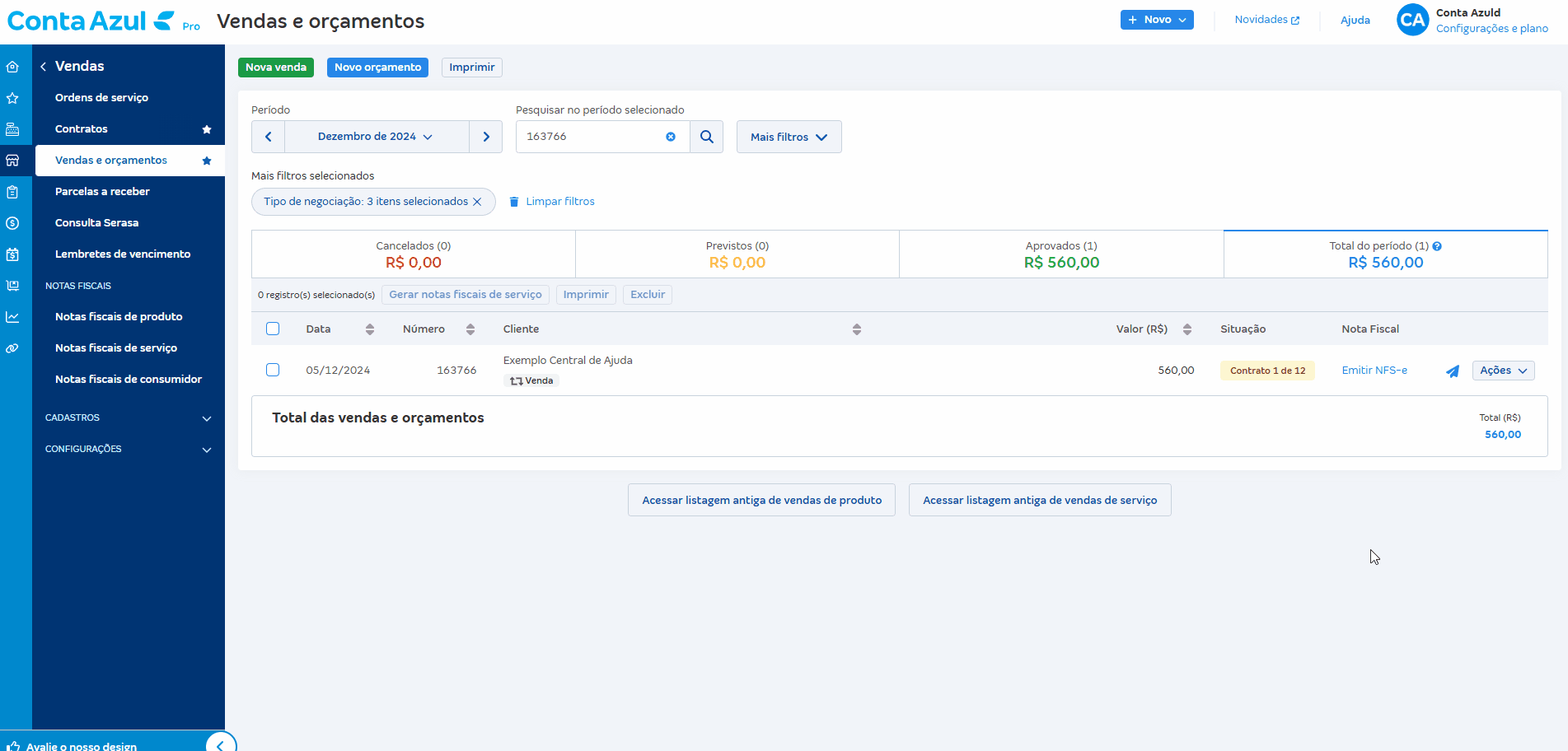This screenshot has width=1568, height=751.
Task: Click the magnifying glass search icon
Action: tap(706, 137)
